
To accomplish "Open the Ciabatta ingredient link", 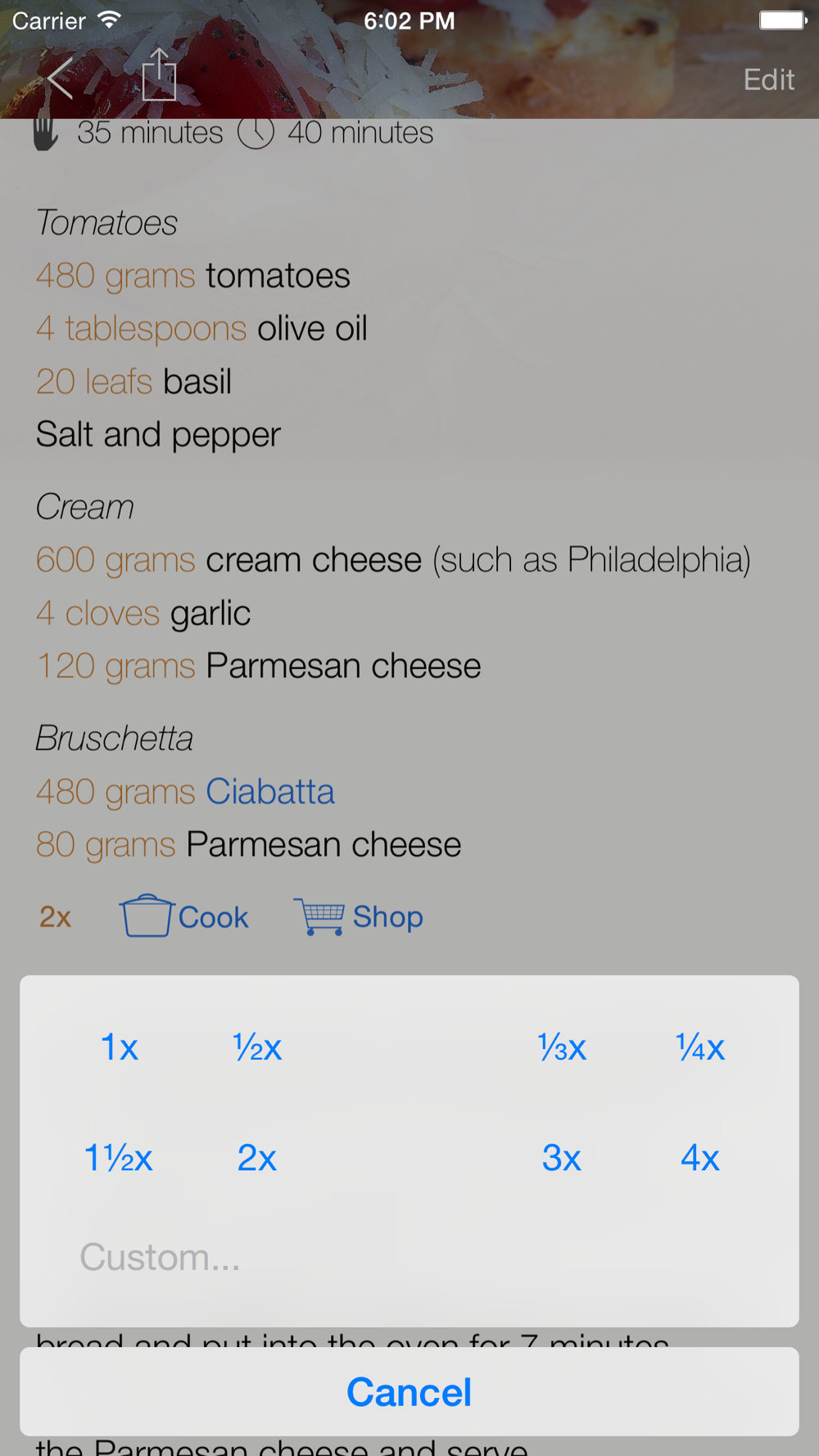I will point(269,792).
